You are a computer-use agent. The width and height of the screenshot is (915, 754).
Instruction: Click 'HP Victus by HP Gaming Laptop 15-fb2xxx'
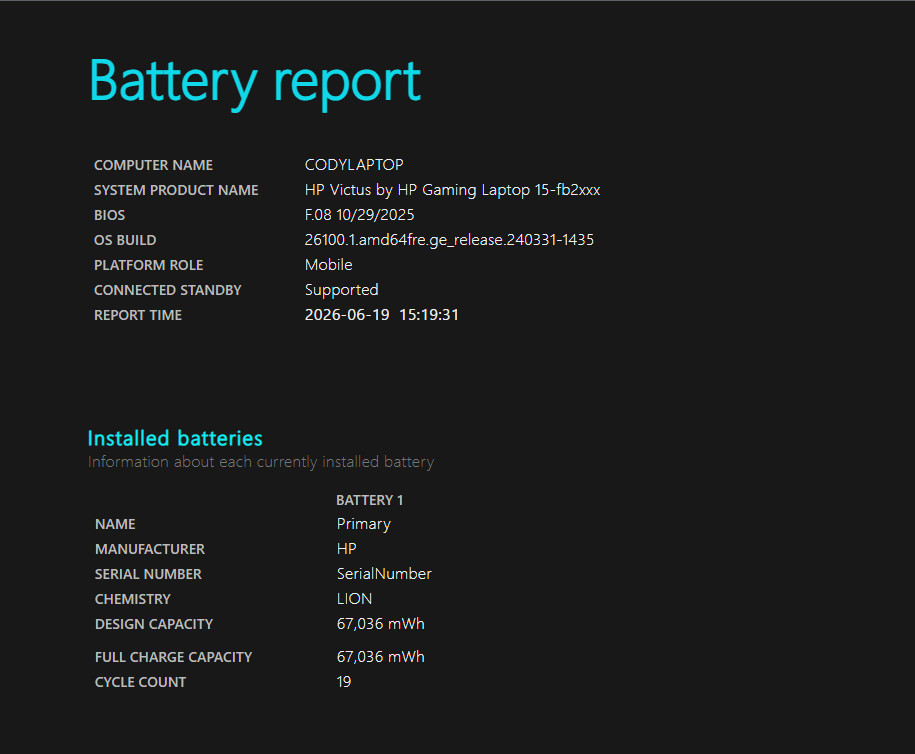(x=452, y=190)
